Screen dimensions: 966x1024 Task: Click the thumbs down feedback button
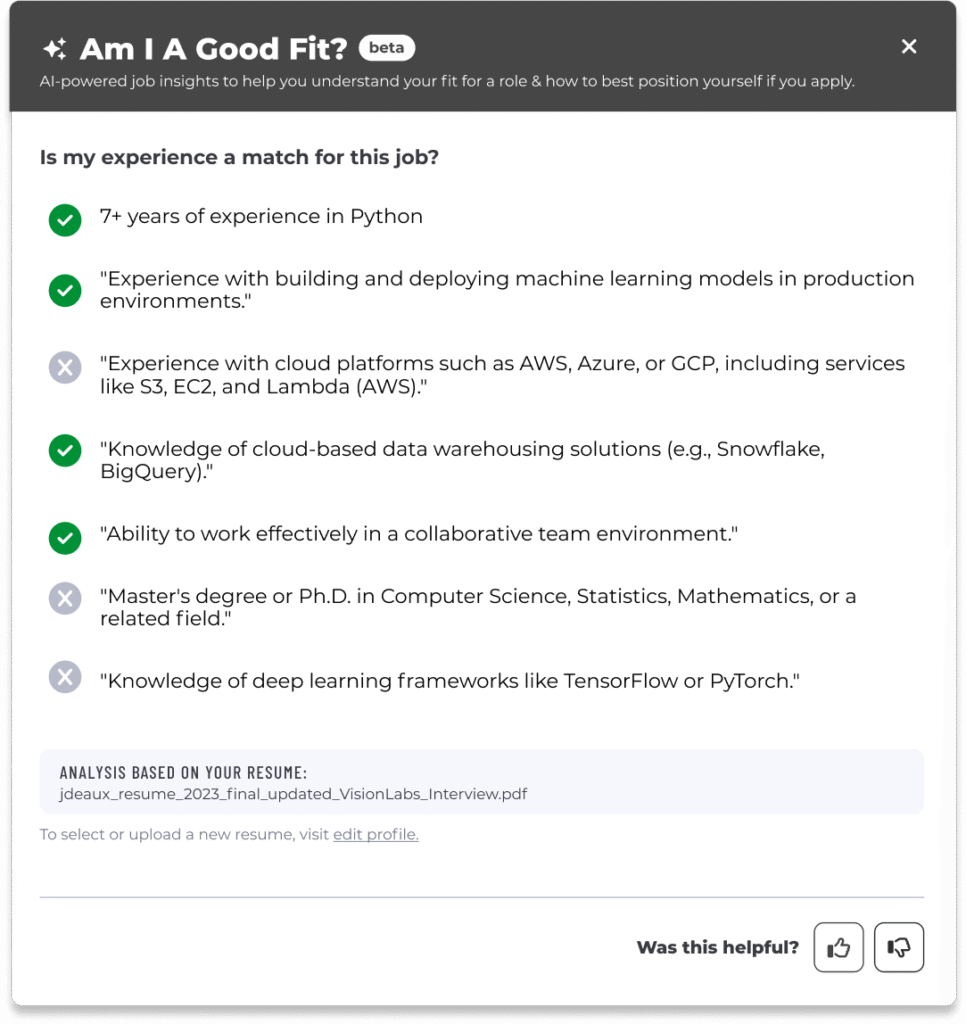(x=899, y=947)
